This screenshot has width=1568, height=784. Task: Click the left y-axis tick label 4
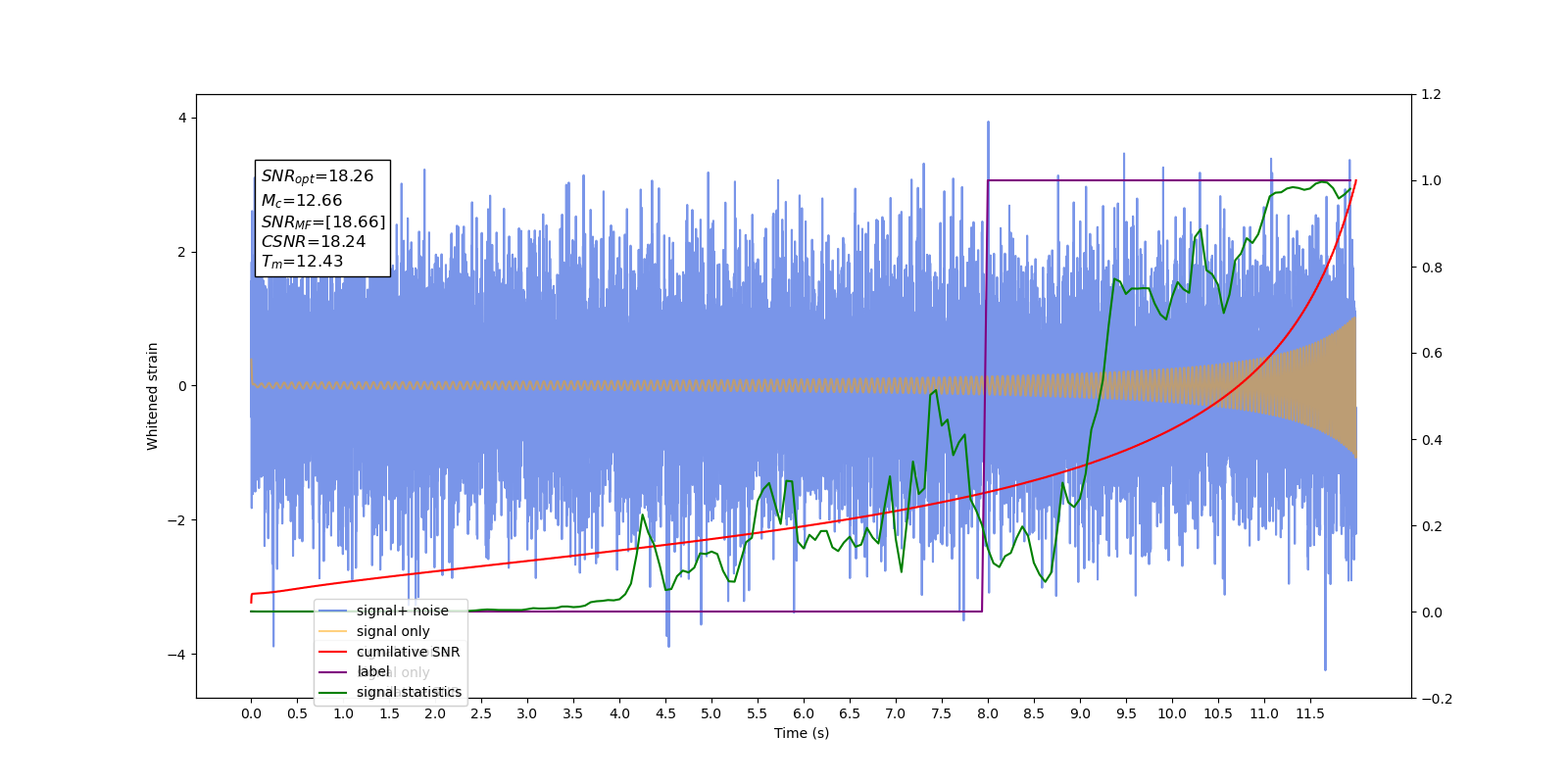tap(181, 118)
